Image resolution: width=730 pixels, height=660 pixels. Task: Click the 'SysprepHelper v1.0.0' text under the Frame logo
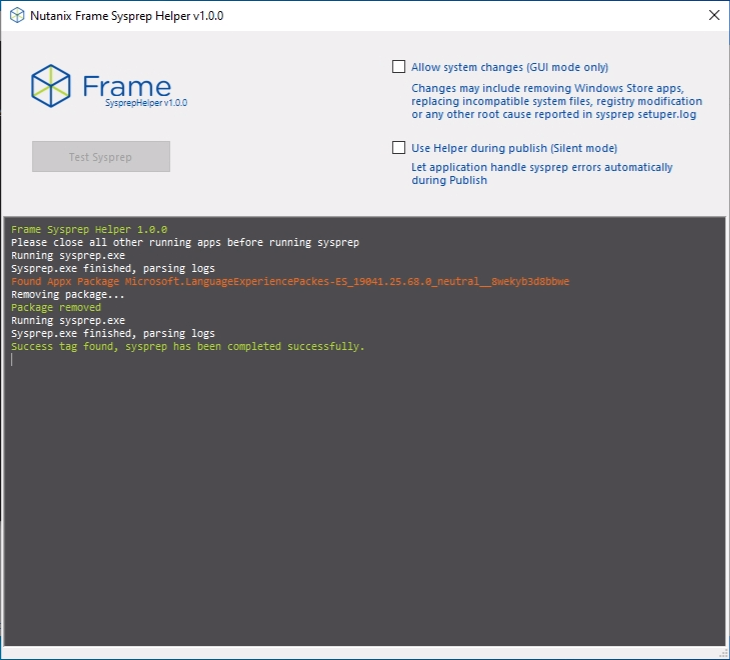pos(146,103)
